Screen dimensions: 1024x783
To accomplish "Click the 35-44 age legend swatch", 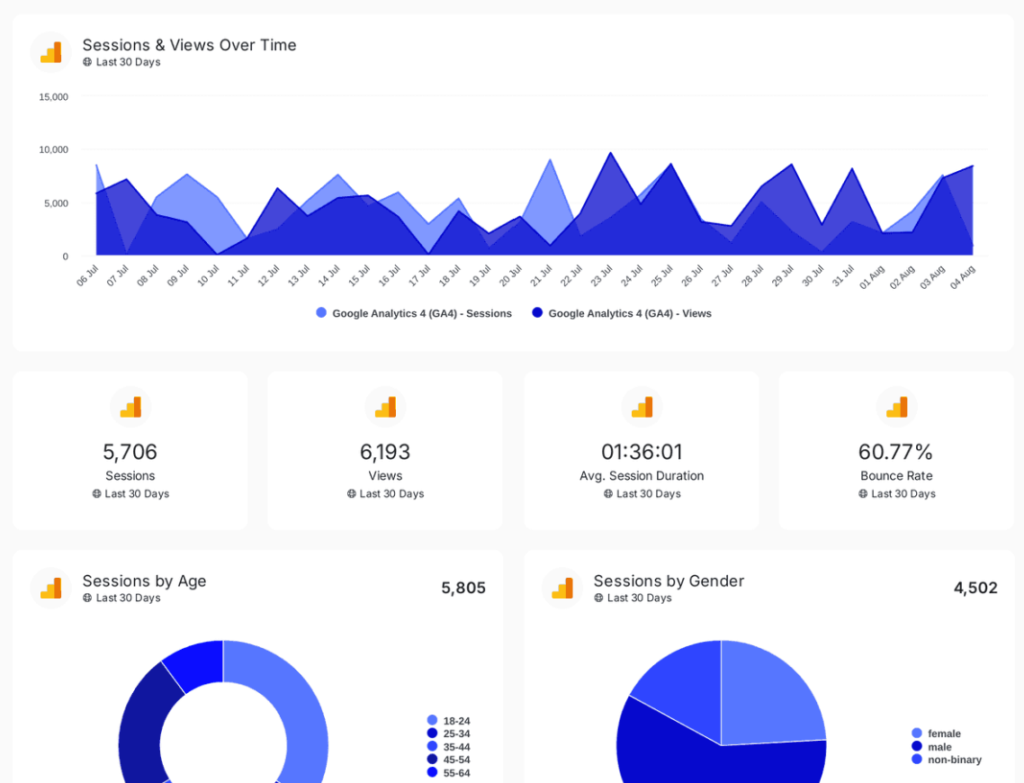I will (432, 746).
